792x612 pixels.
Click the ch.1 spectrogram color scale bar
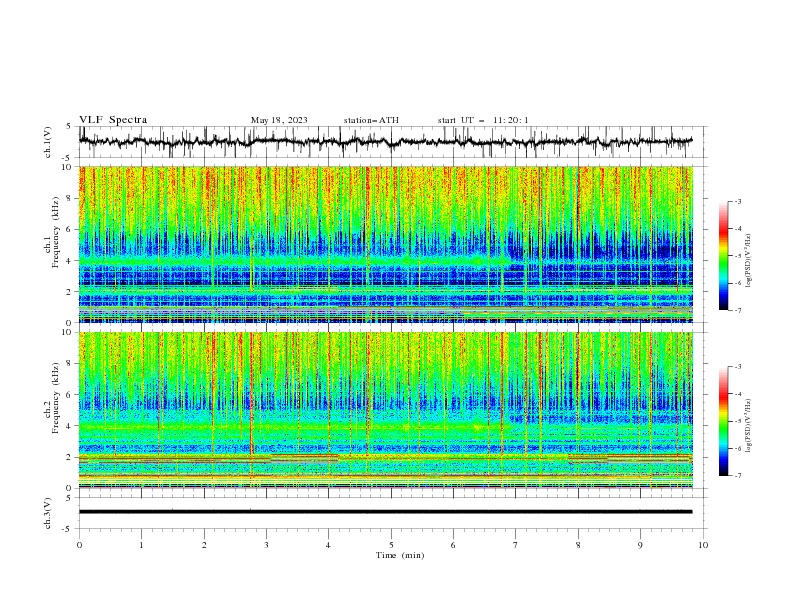pyautogui.click(x=724, y=255)
